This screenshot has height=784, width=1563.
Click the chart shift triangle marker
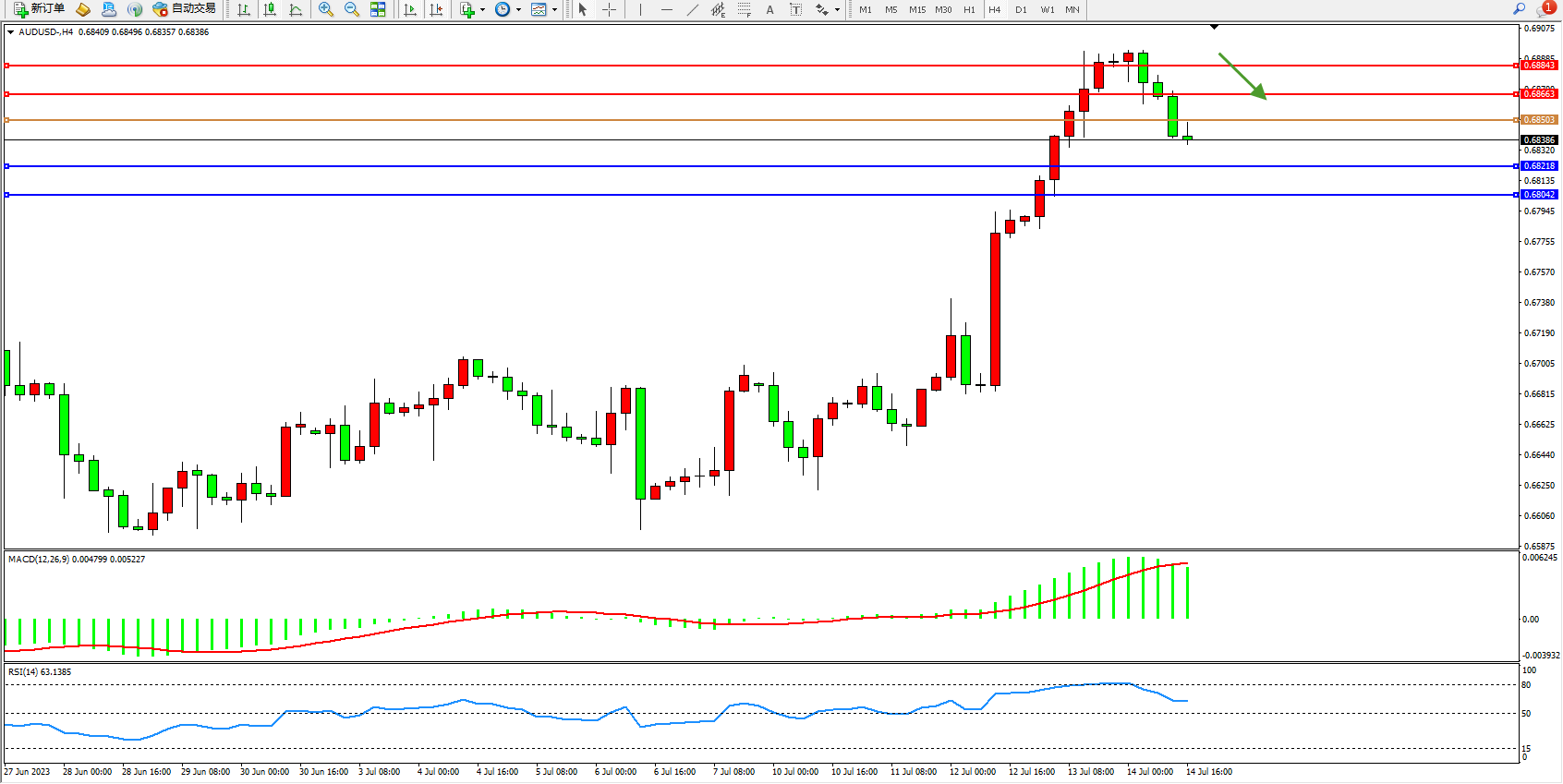pyautogui.click(x=1214, y=28)
